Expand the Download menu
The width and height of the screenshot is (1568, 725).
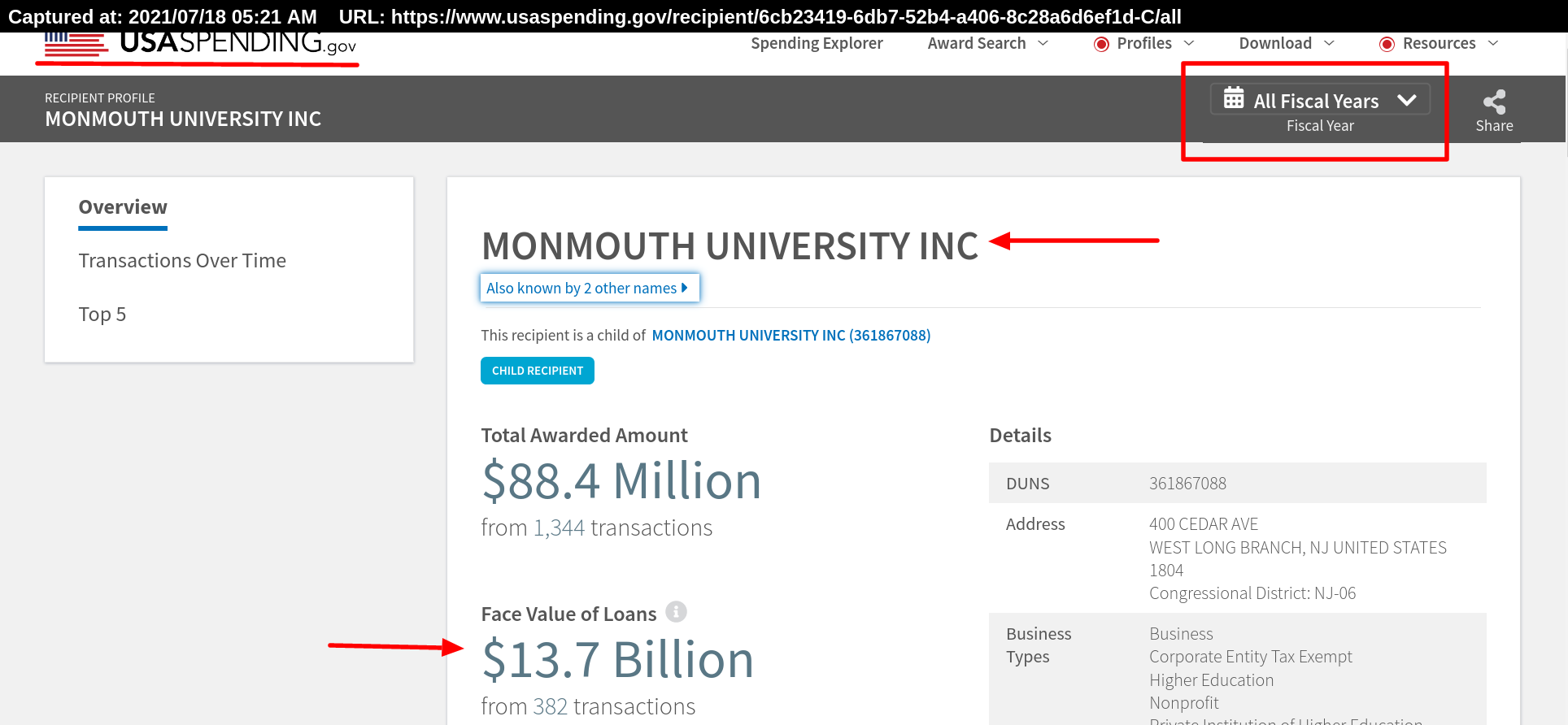click(1287, 43)
